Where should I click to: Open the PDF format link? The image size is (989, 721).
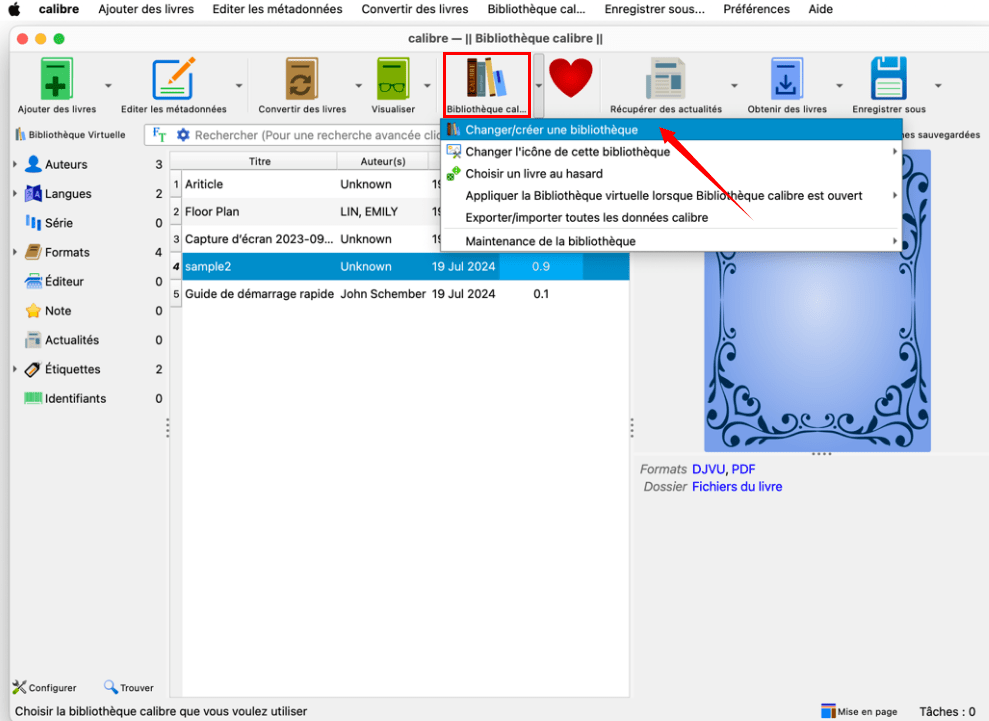[x=743, y=469]
